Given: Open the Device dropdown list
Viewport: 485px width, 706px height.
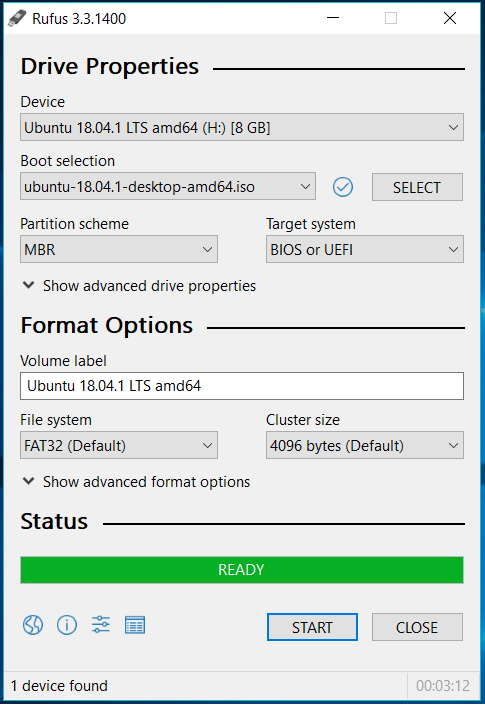Looking at the screenshot, I should [x=242, y=127].
